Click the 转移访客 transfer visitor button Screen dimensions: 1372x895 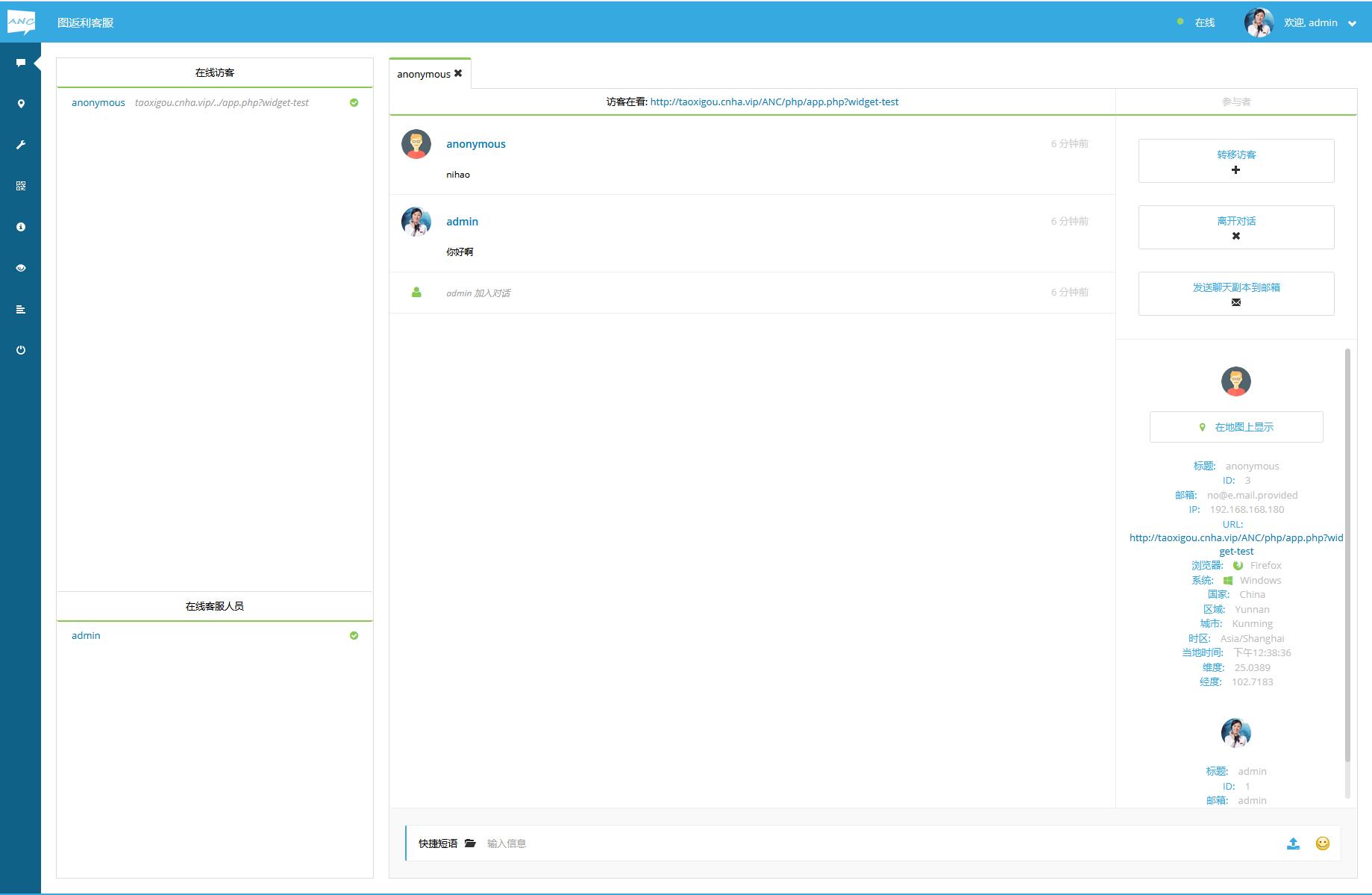point(1235,160)
